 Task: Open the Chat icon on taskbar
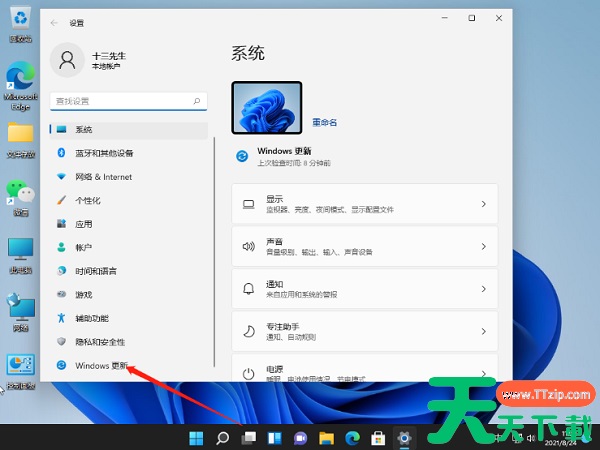(x=300, y=438)
